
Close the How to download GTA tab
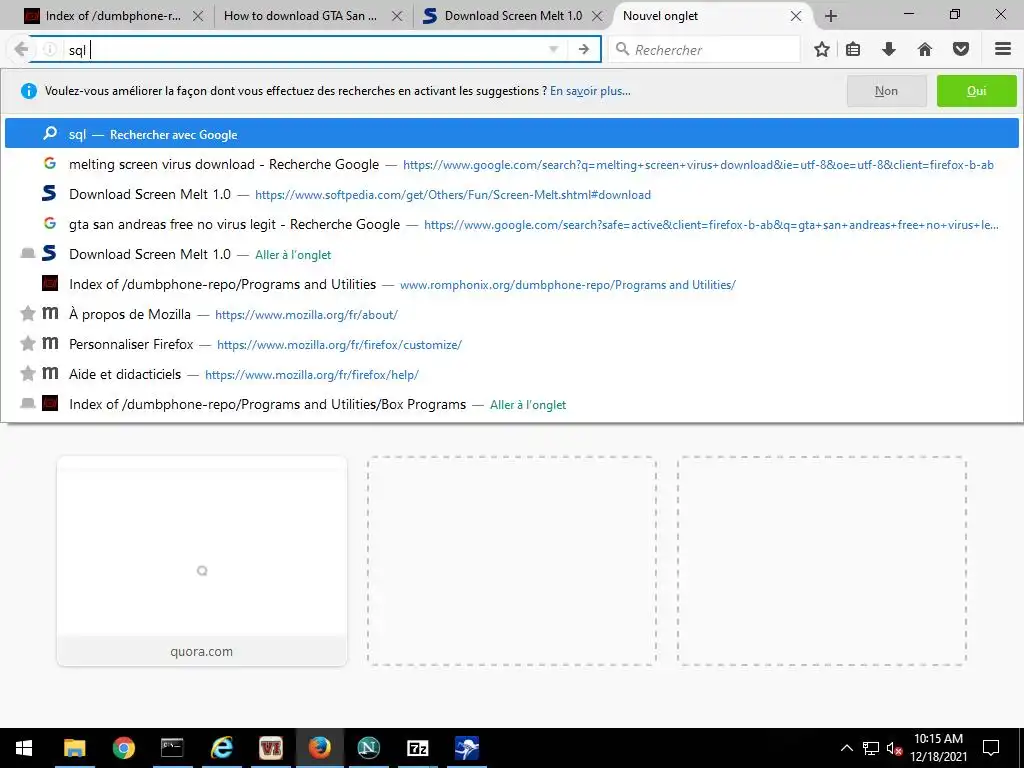[397, 16]
